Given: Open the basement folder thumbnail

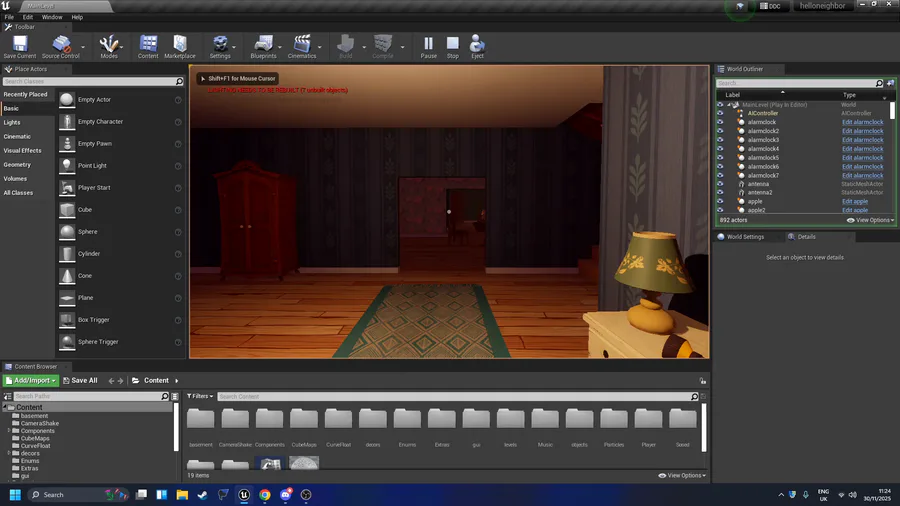Looking at the screenshot, I should coord(200,419).
